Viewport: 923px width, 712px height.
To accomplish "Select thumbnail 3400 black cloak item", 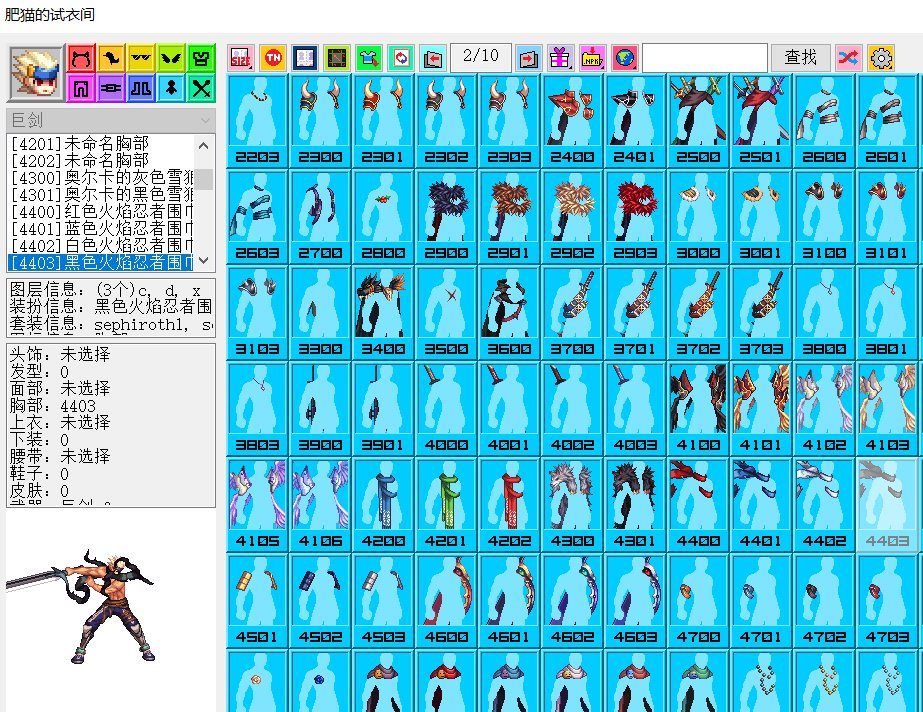I will pyautogui.click(x=383, y=312).
